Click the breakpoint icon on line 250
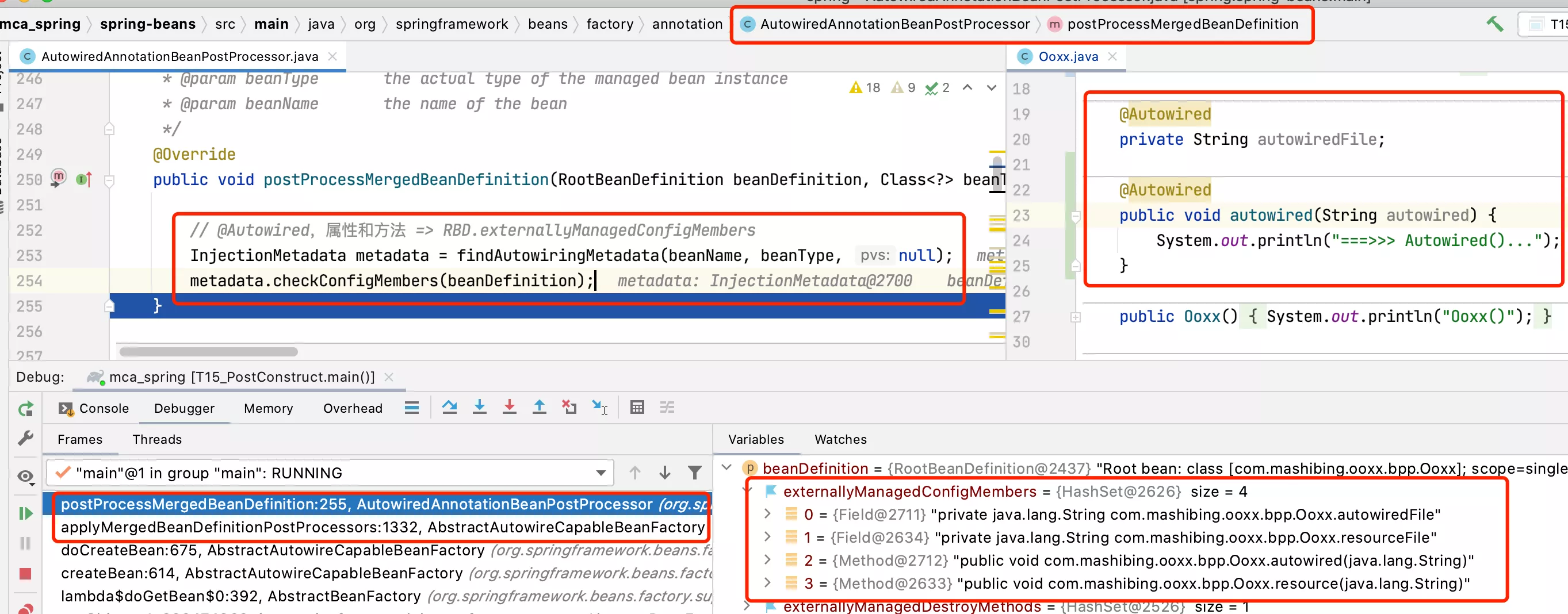Image resolution: width=1568 pixels, height=614 pixels. (59, 178)
